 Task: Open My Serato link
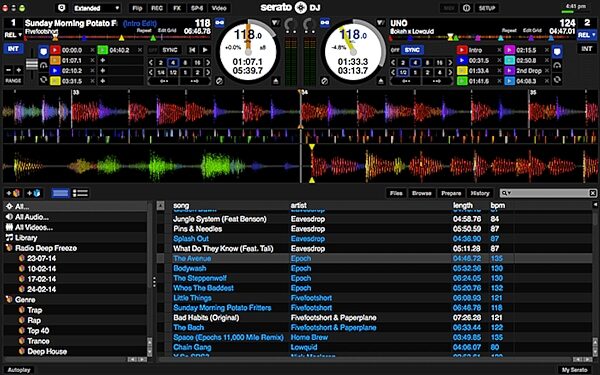(x=574, y=370)
